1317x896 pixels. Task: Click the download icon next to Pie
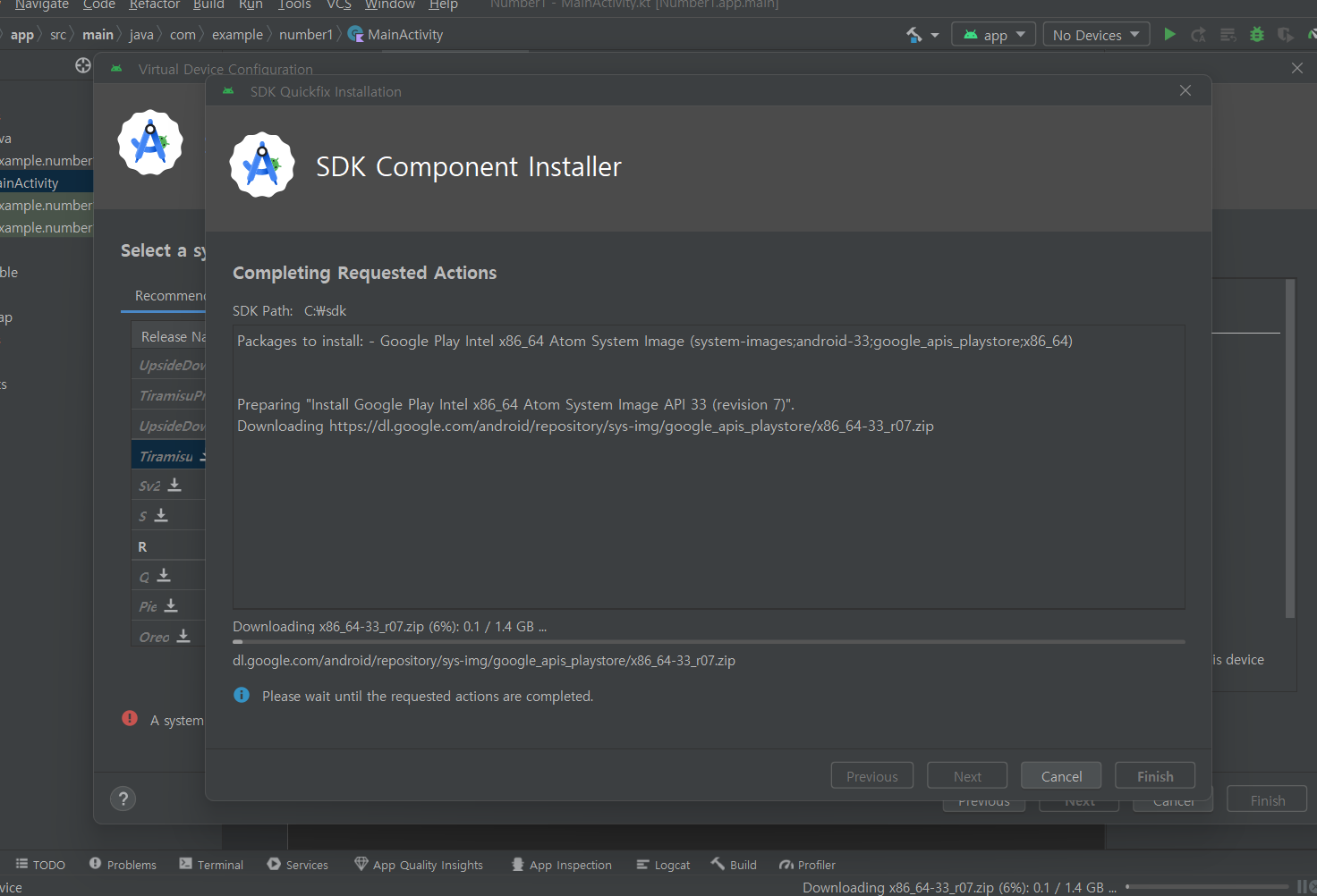click(x=171, y=605)
